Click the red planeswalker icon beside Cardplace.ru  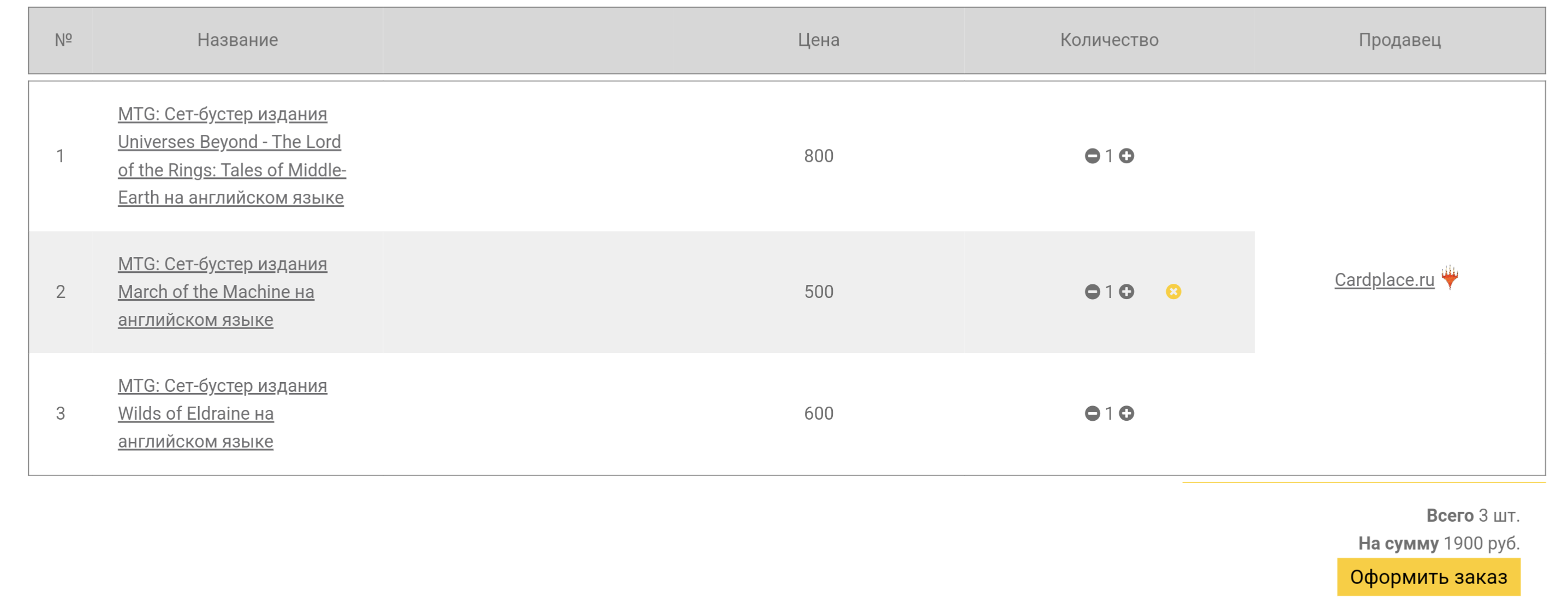1450,277
